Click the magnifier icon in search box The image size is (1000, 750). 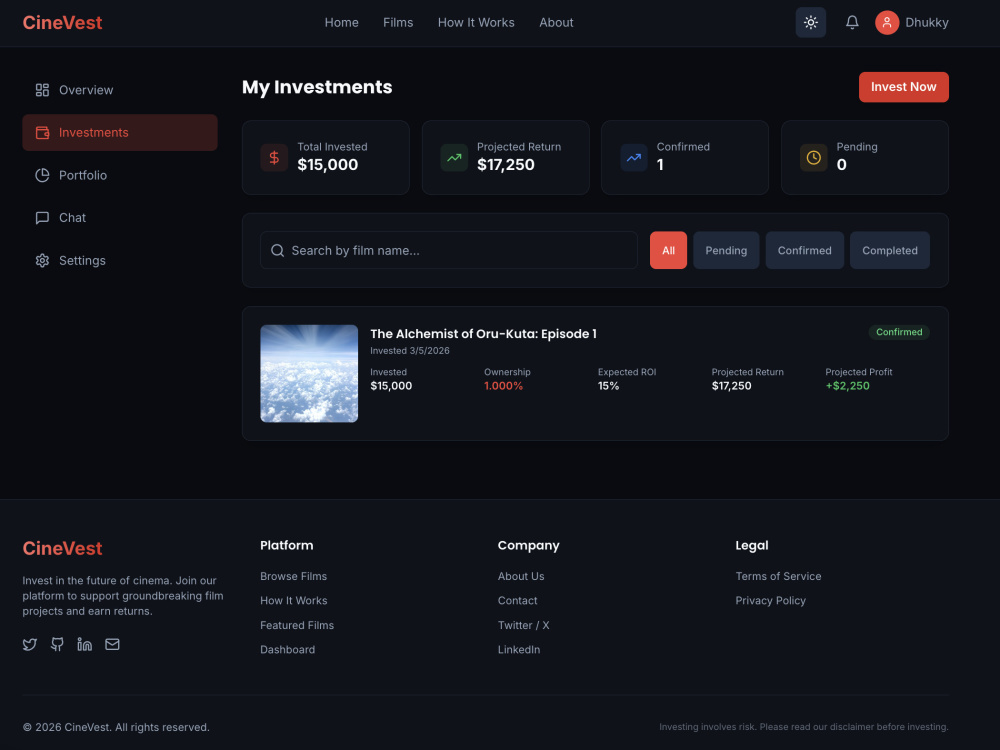pos(277,251)
